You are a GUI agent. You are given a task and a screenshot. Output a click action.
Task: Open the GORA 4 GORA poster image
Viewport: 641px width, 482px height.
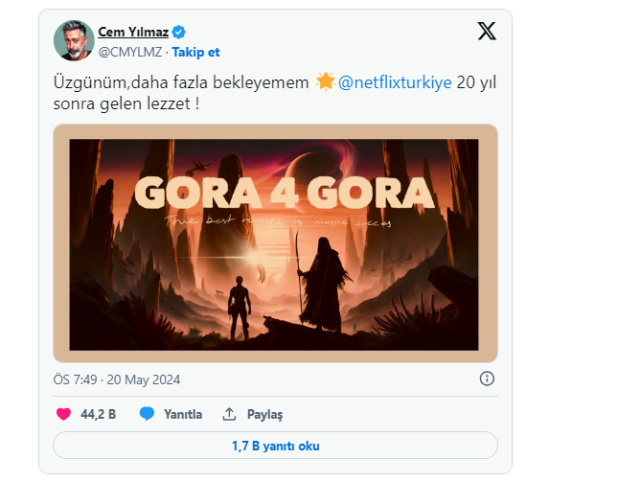tap(274, 243)
